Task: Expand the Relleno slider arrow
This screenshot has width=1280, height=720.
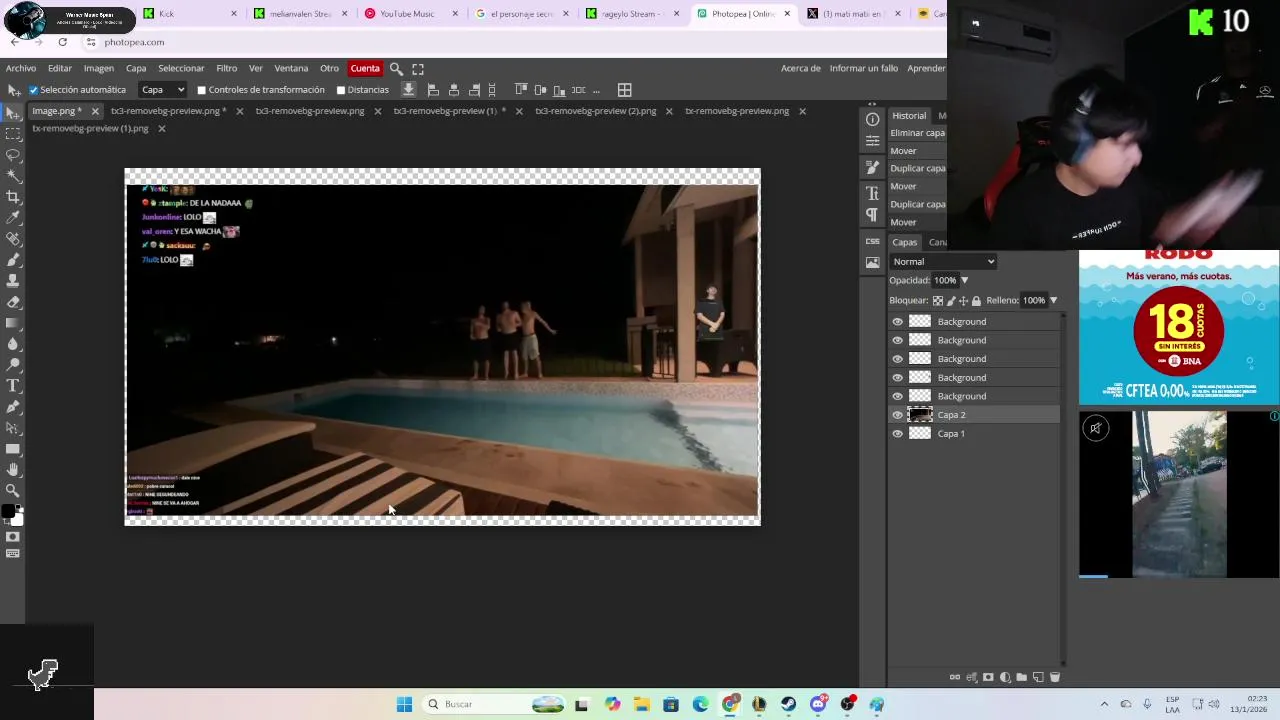Action: click(1053, 300)
